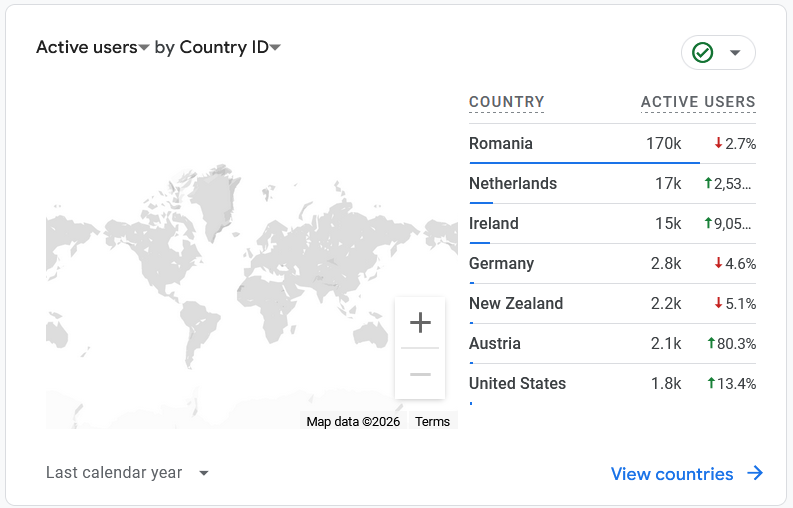The image size is (793, 508).
Task: Click the red down arrow beside Romania's 2.7%
Action: [718, 144]
